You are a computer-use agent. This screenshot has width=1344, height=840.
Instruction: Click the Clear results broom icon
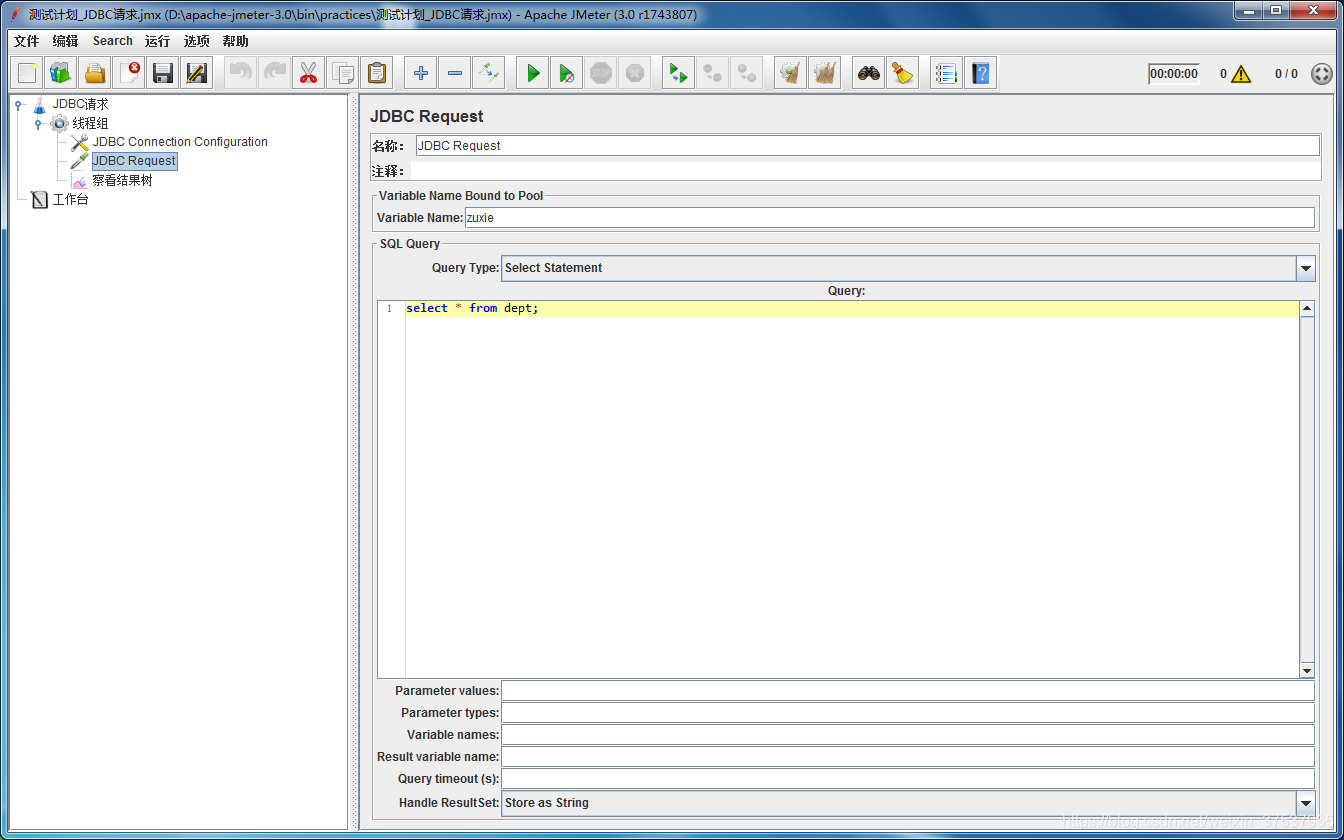pos(791,73)
